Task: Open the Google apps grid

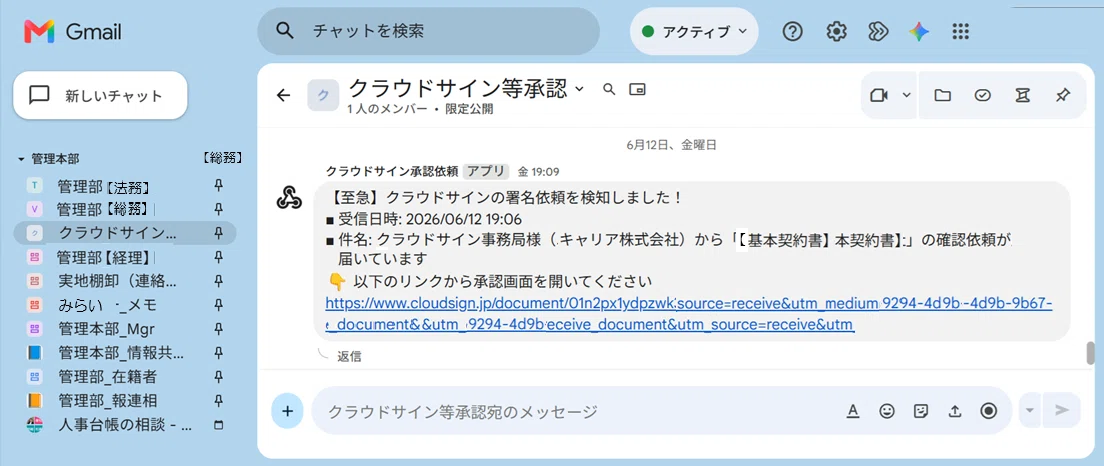Action: (x=960, y=31)
